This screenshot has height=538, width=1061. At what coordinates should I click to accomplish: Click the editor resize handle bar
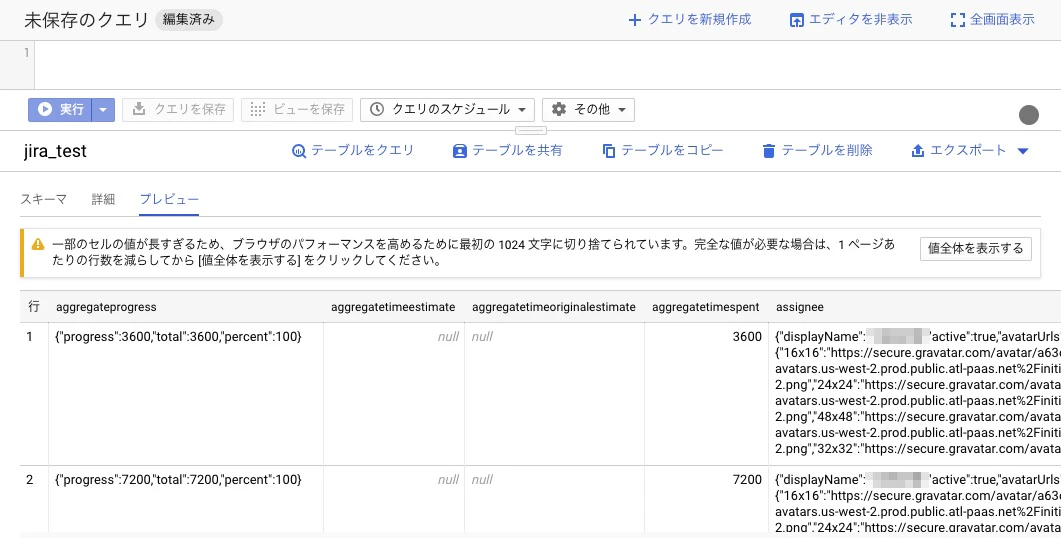point(530,130)
